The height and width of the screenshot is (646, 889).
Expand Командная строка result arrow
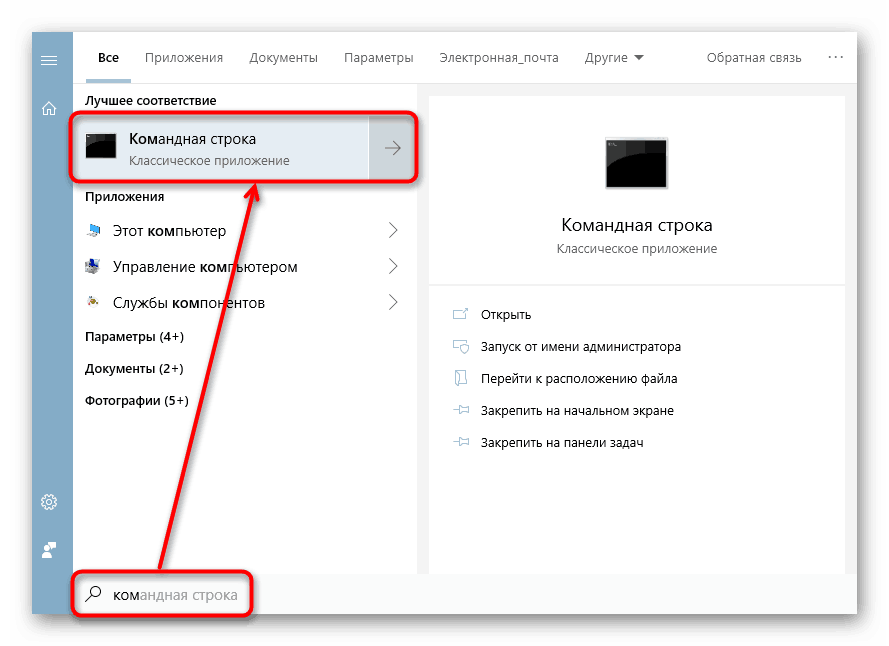pyautogui.click(x=392, y=148)
